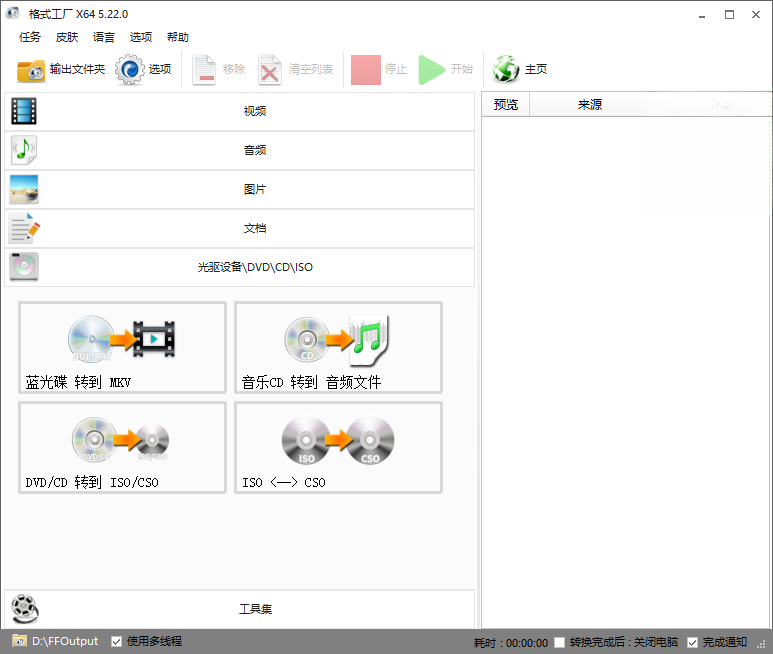Click the 来源 column header
This screenshot has width=773, height=654.
(590, 104)
